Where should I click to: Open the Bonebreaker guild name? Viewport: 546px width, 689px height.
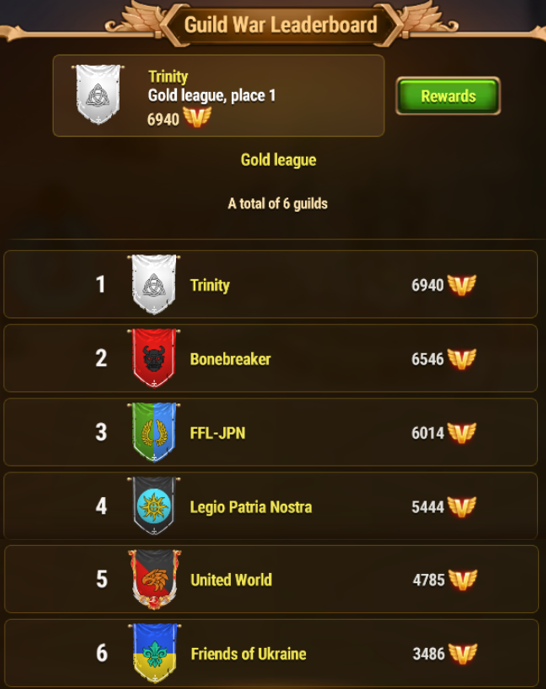[x=230, y=359]
